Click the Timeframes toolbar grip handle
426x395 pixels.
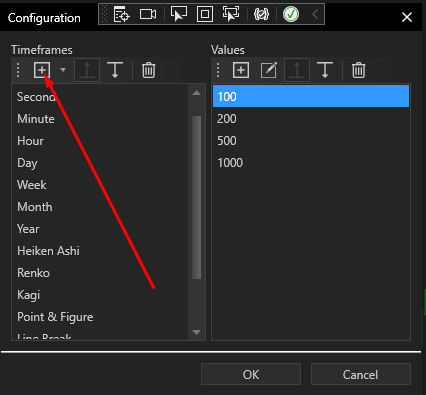pos(18,70)
